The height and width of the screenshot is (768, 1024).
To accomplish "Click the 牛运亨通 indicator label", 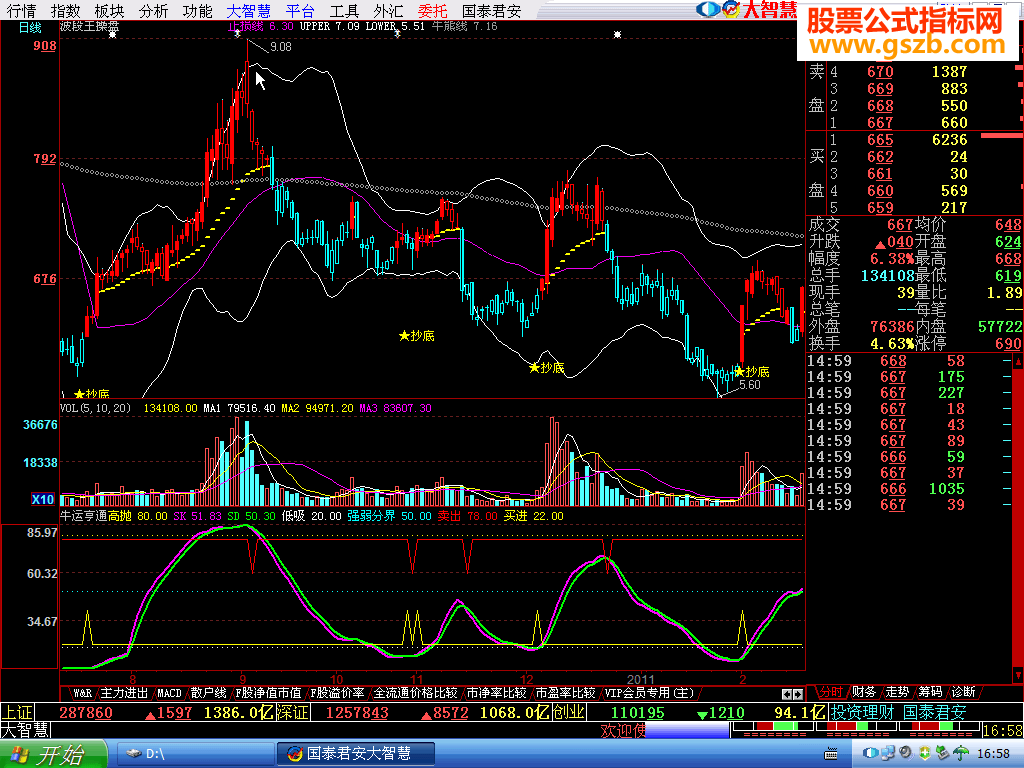I will coord(84,516).
